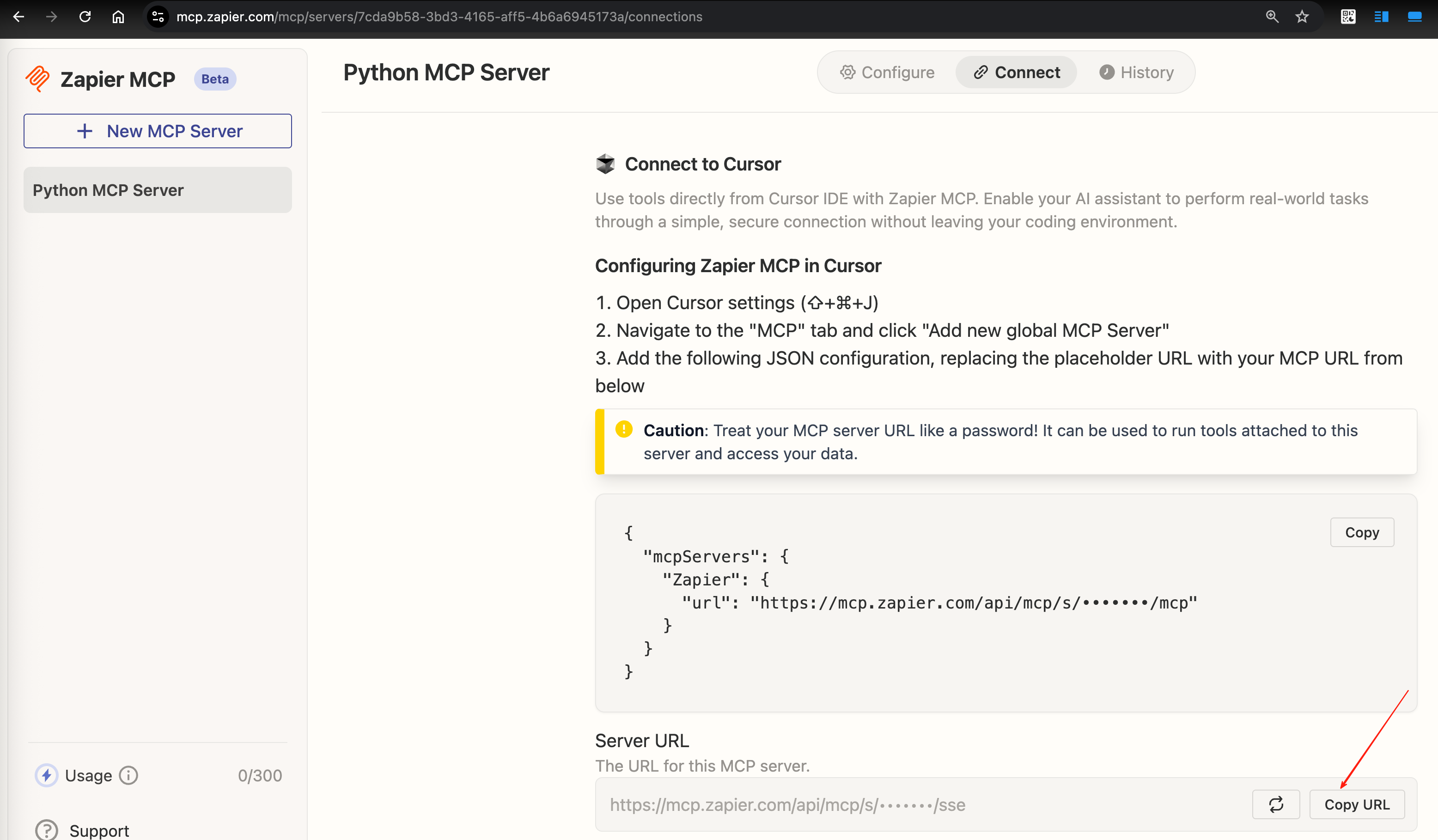Image resolution: width=1438 pixels, height=840 pixels.
Task: Switch to the Configure tab
Action: pyautogui.click(x=887, y=73)
